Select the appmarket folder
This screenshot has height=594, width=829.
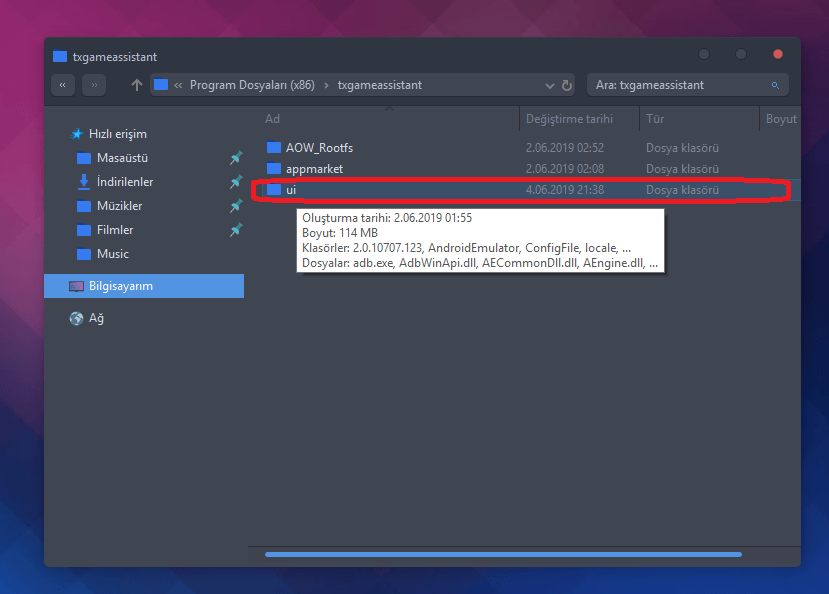tap(315, 169)
